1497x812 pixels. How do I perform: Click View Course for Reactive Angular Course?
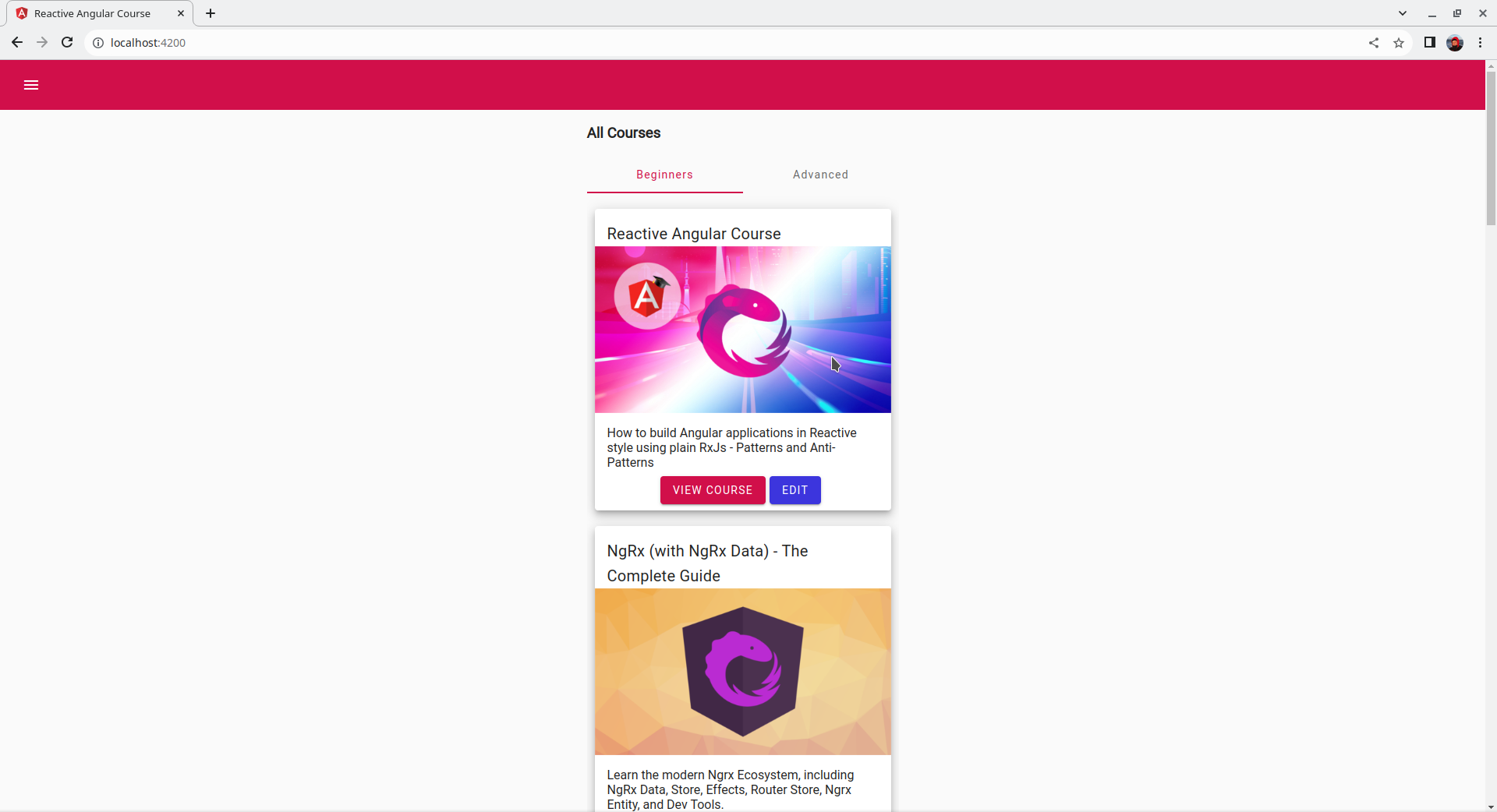click(713, 490)
